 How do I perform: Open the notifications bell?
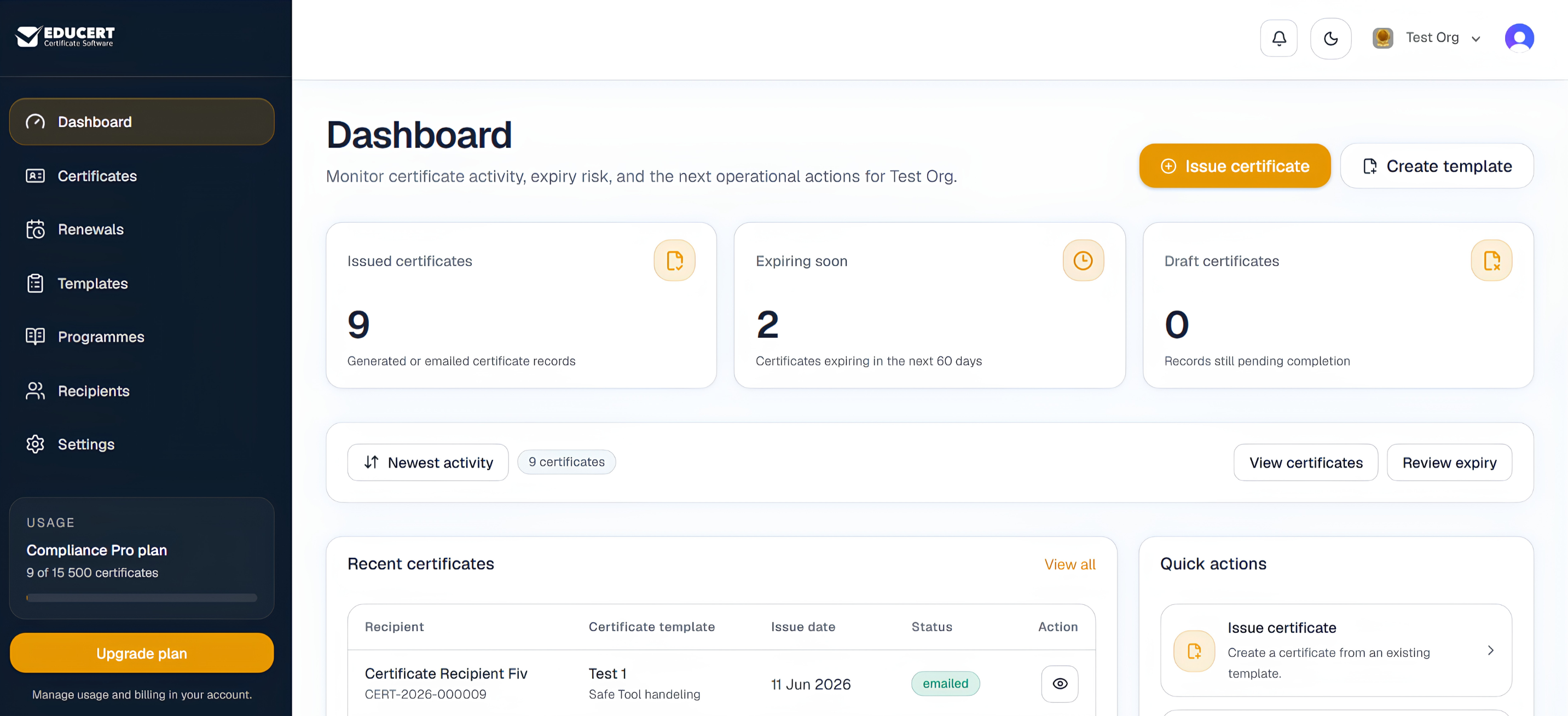pyautogui.click(x=1279, y=38)
